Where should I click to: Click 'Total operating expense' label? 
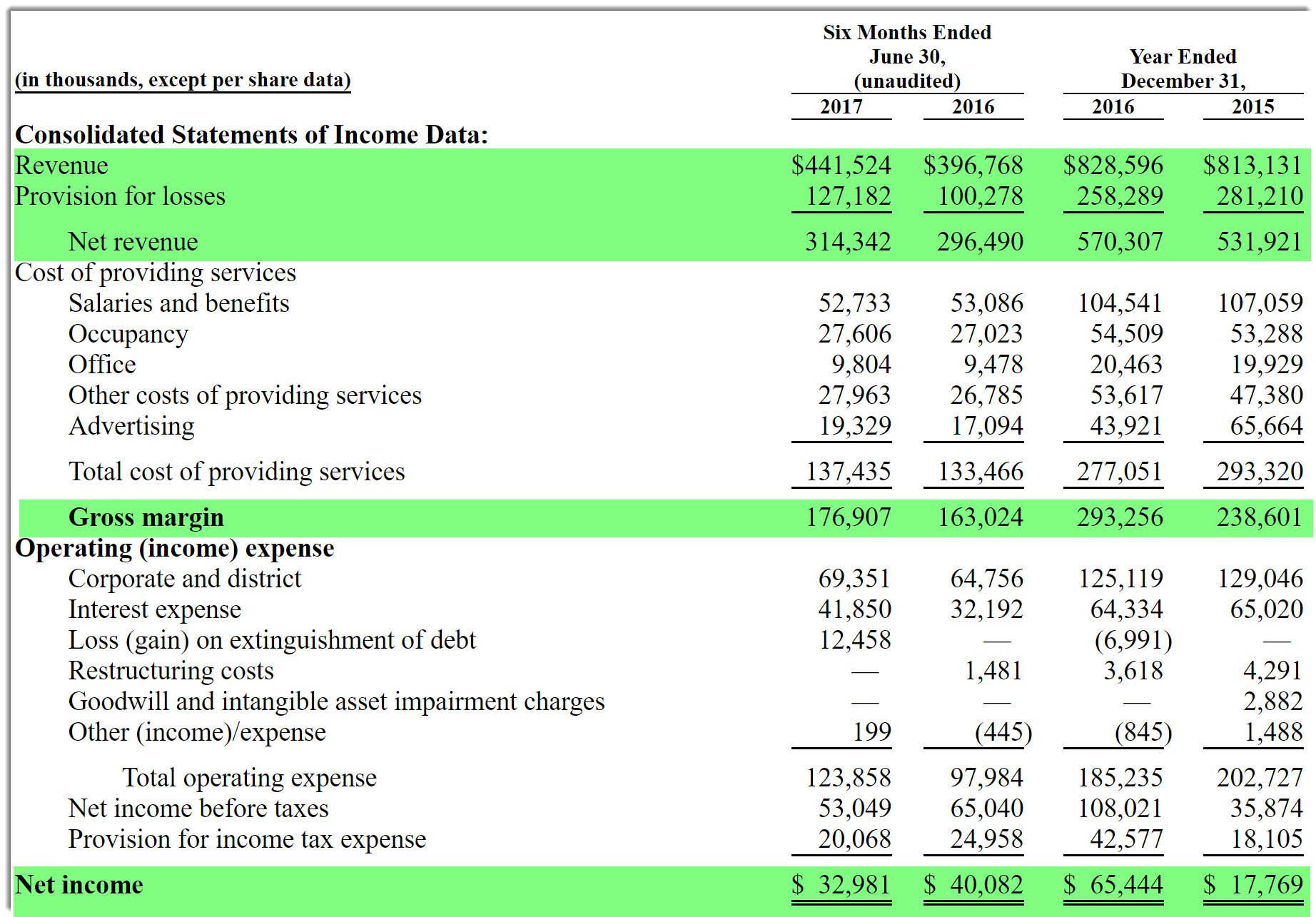click(x=249, y=778)
